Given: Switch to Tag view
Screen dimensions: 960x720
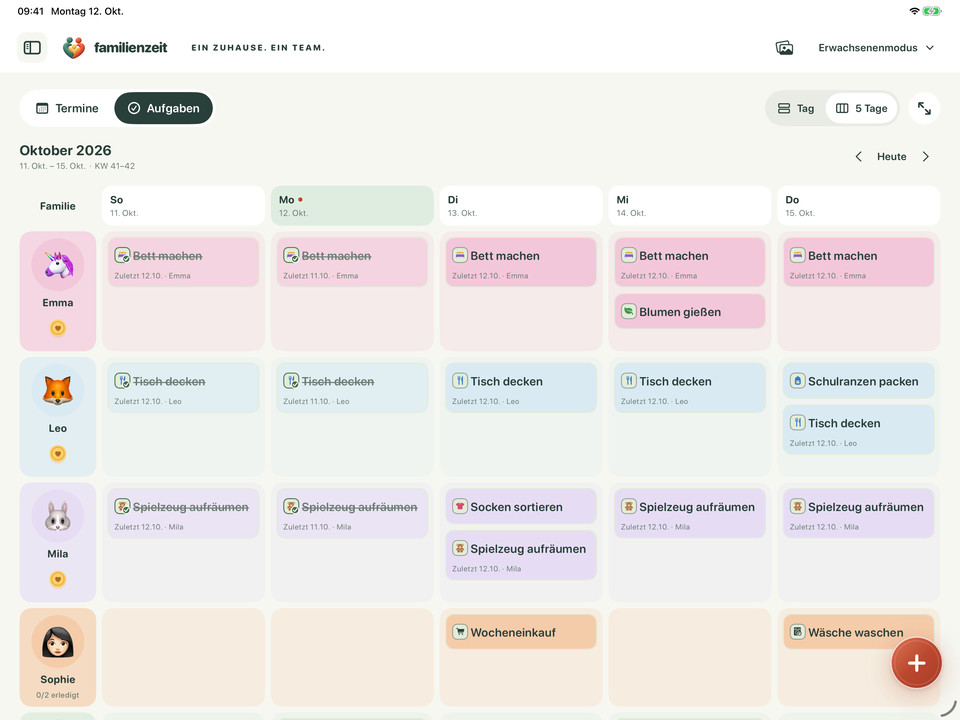Looking at the screenshot, I should tap(796, 108).
